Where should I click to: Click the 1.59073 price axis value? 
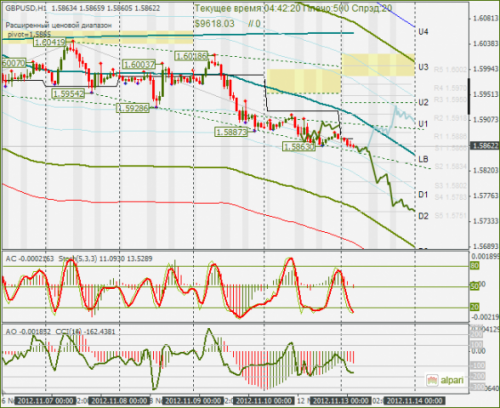coord(485,119)
